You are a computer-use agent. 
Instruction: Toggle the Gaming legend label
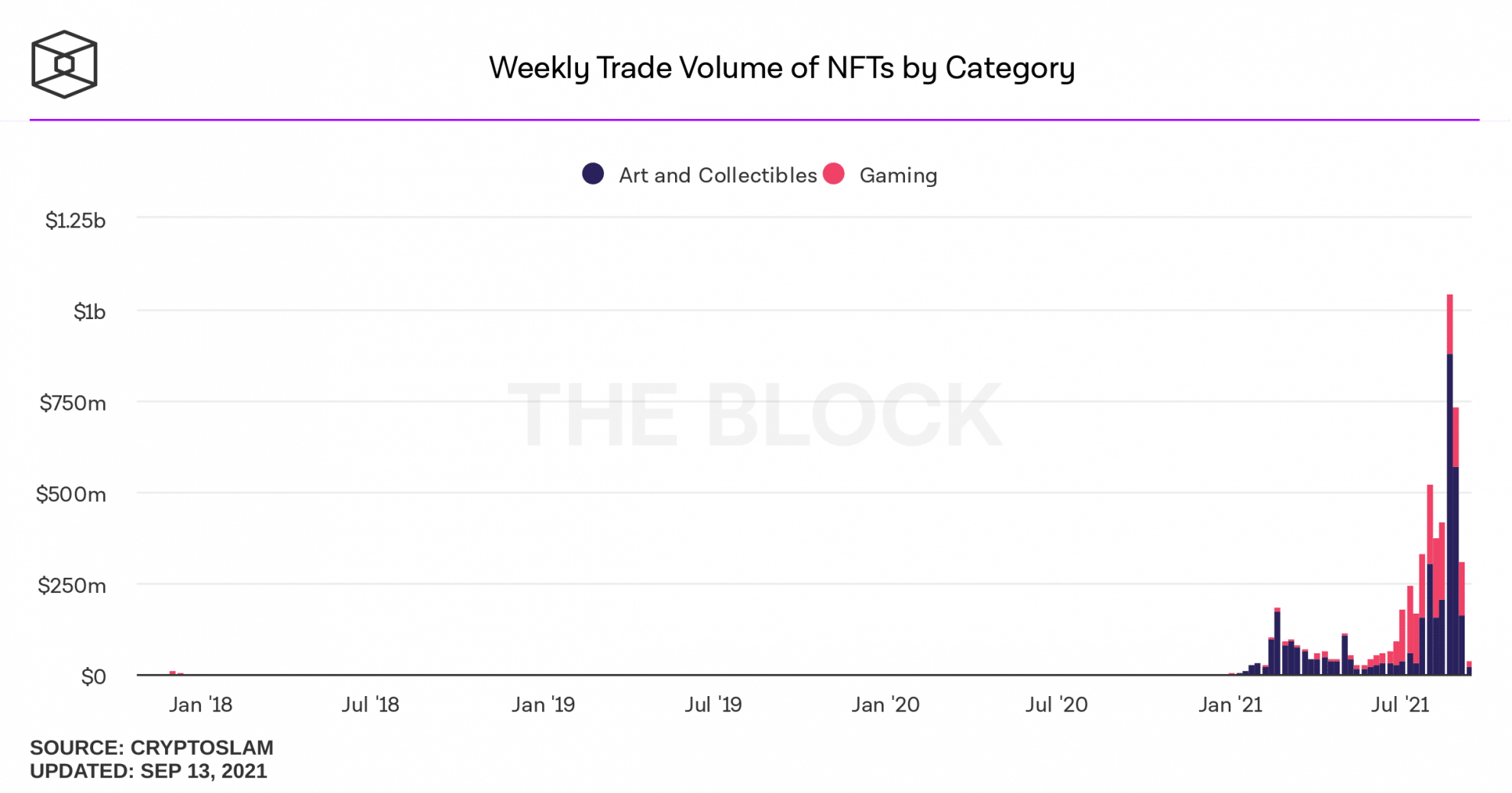(x=898, y=176)
